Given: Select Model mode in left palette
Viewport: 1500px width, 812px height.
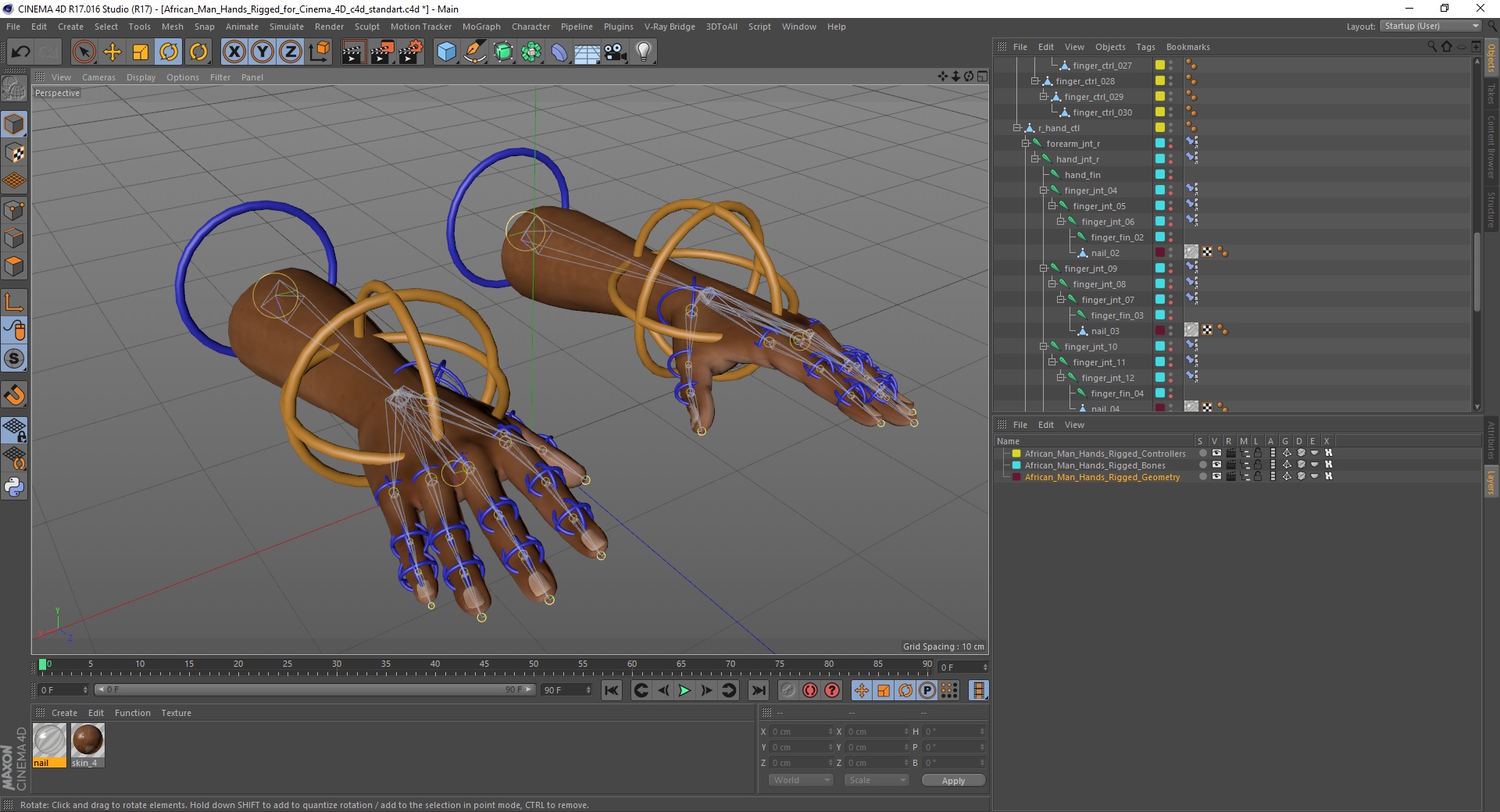Looking at the screenshot, I should click(x=14, y=124).
